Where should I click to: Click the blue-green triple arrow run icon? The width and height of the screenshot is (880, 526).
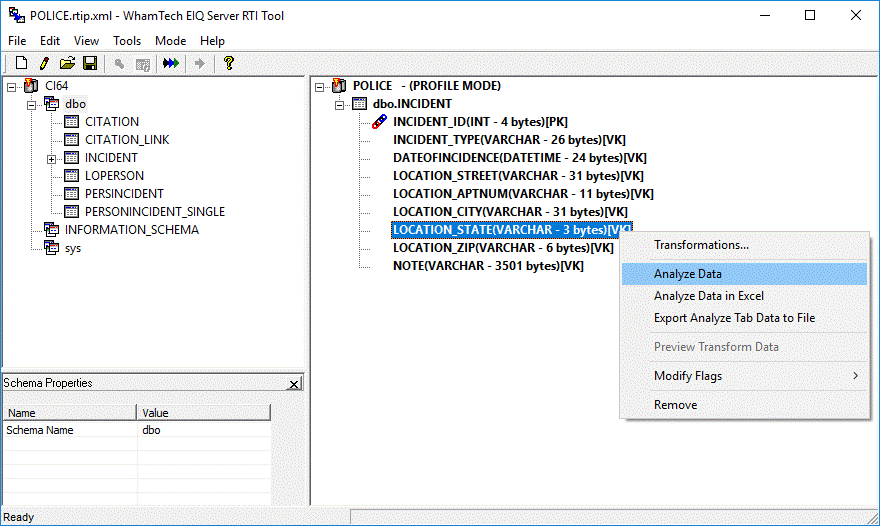click(x=171, y=63)
